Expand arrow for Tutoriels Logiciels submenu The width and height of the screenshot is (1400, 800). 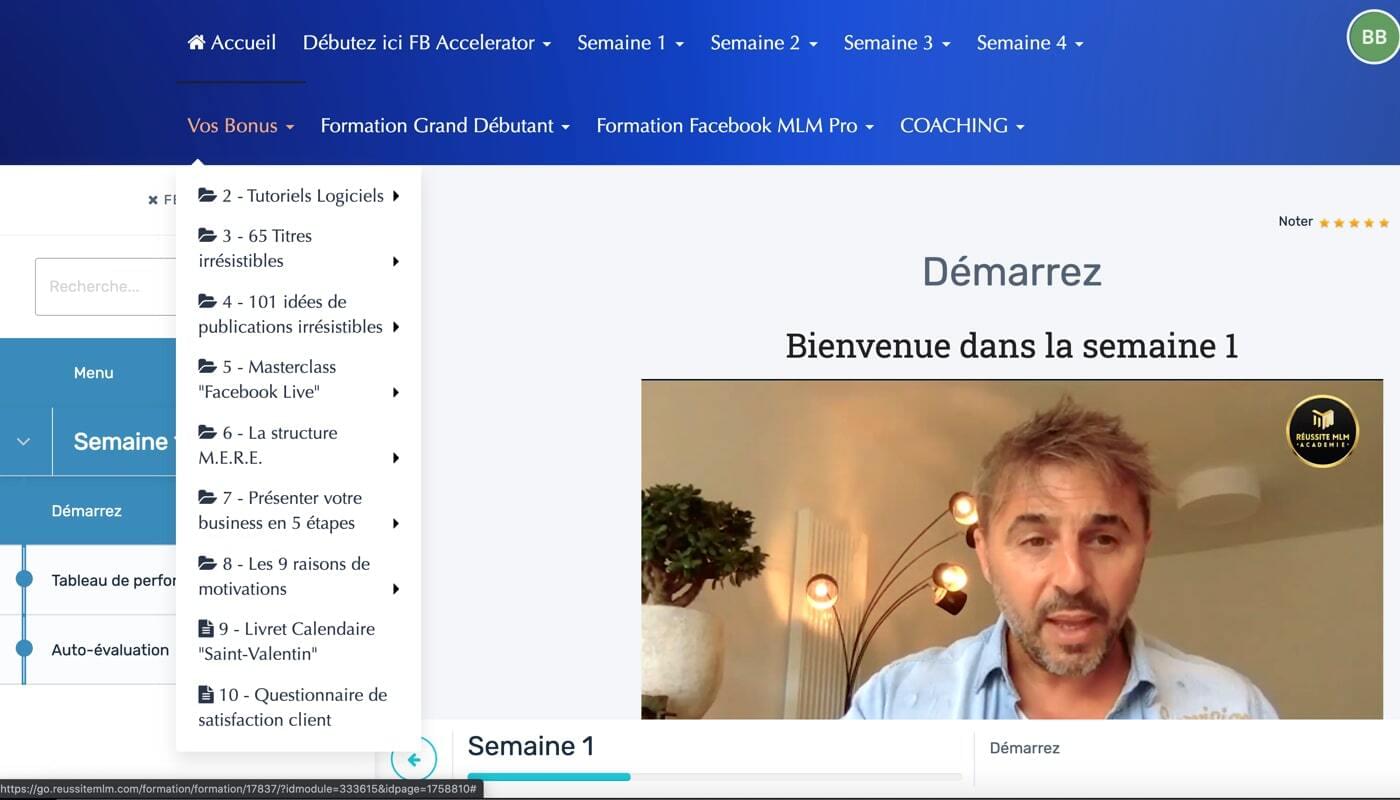(396, 196)
